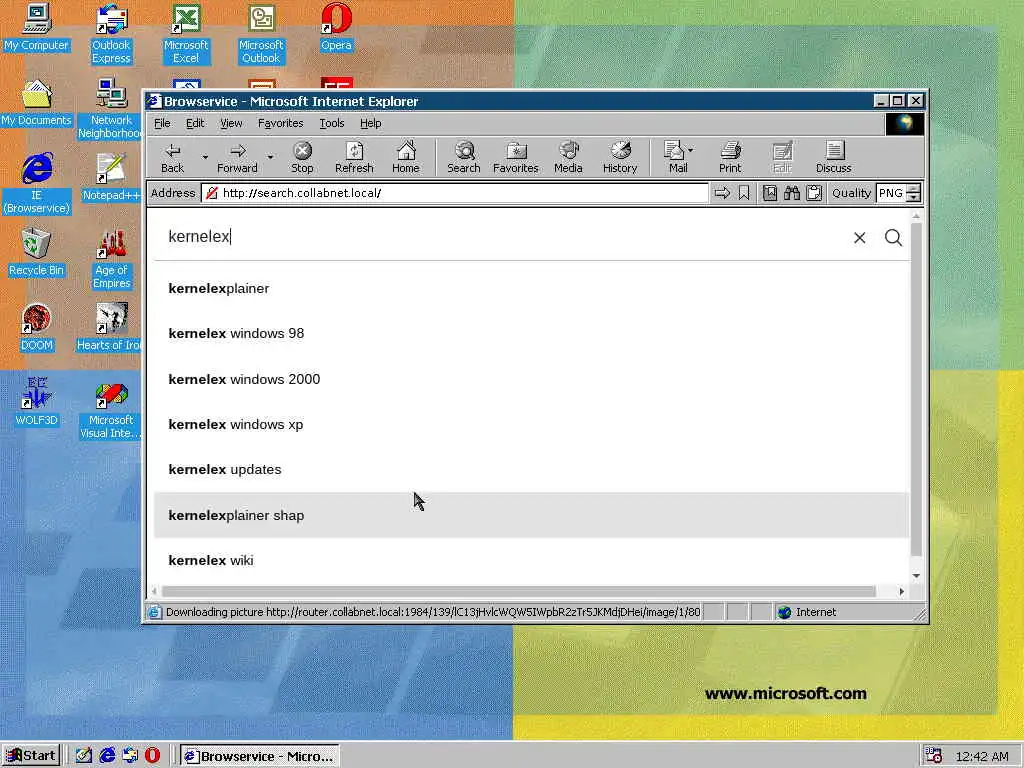Select the DOOM desktop icon
This screenshot has width=1024, height=768.
[36, 328]
